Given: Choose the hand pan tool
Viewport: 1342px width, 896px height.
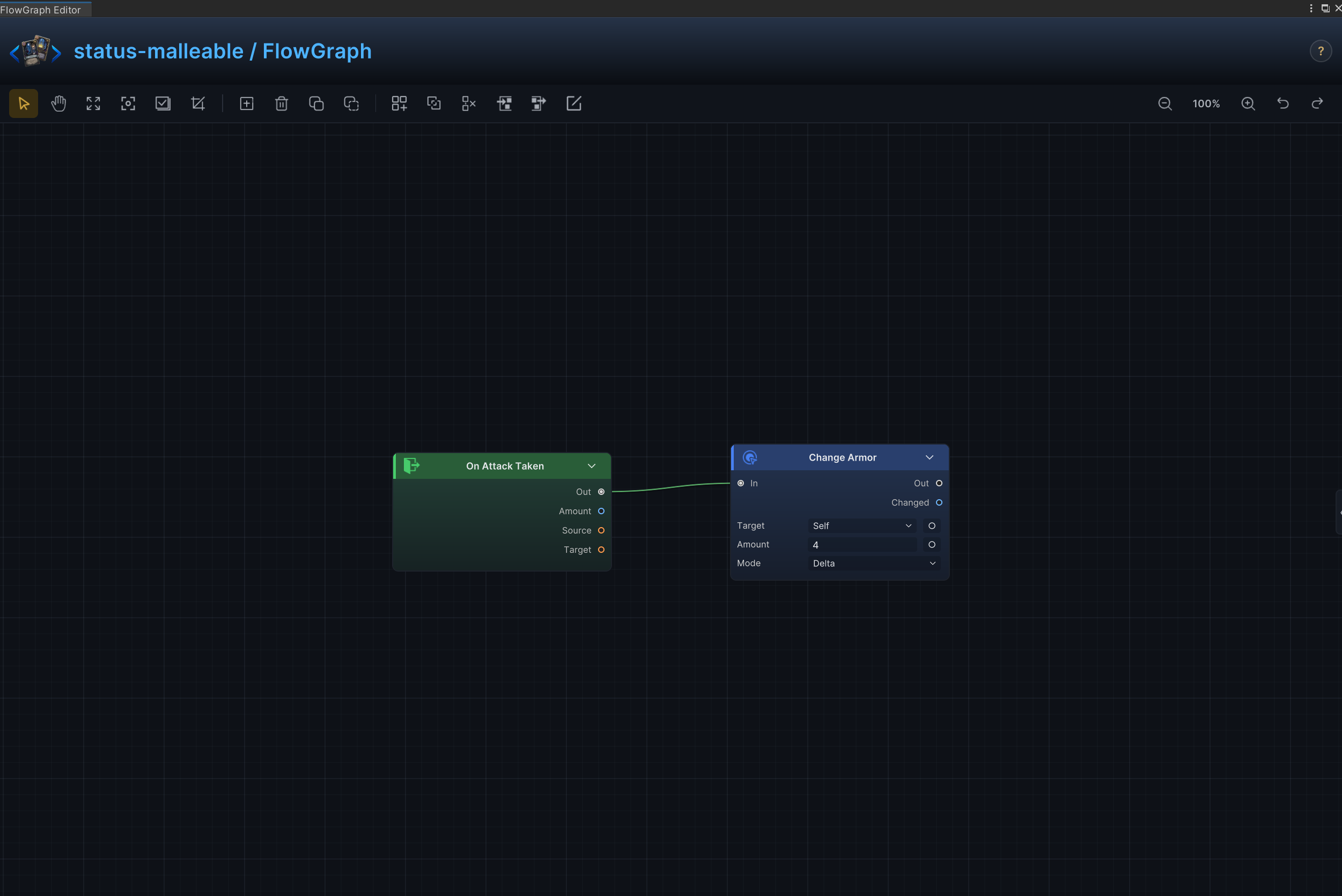Looking at the screenshot, I should coord(58,103).
